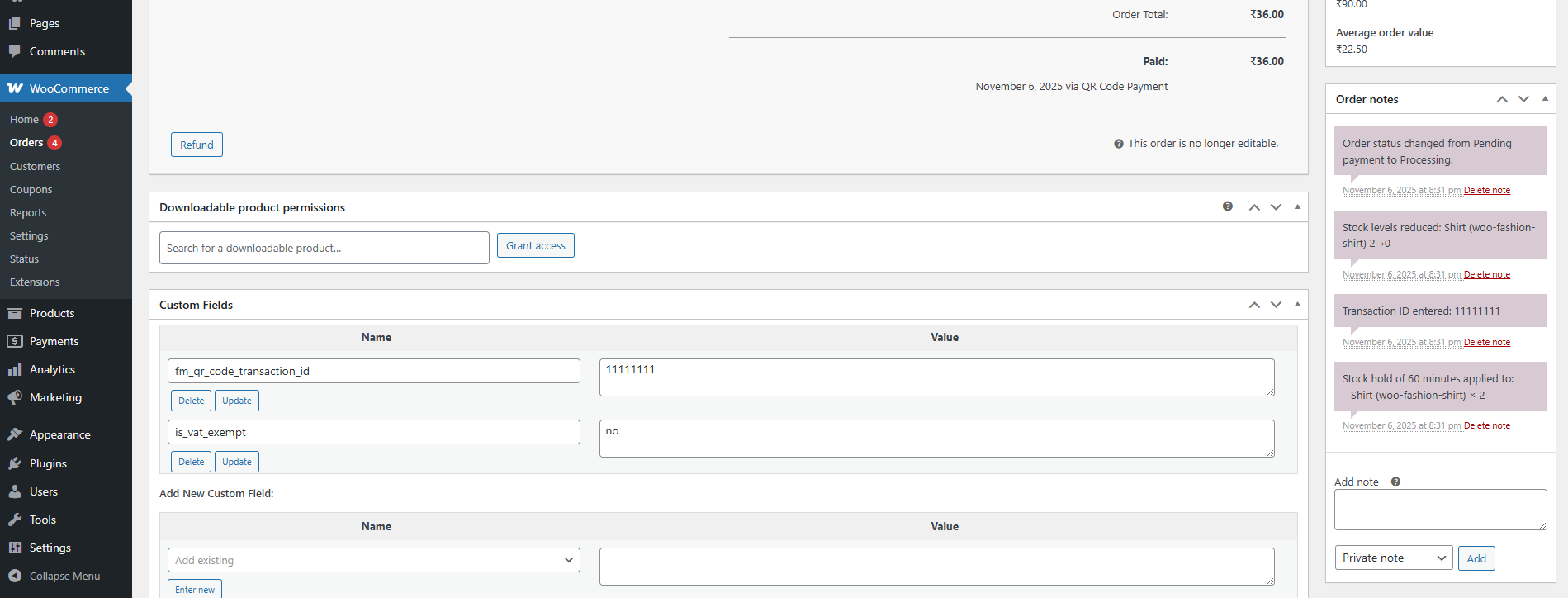Collapse the Order notes panel
The height and width of the screenshot is (598, 1568).
point(1545,99)
